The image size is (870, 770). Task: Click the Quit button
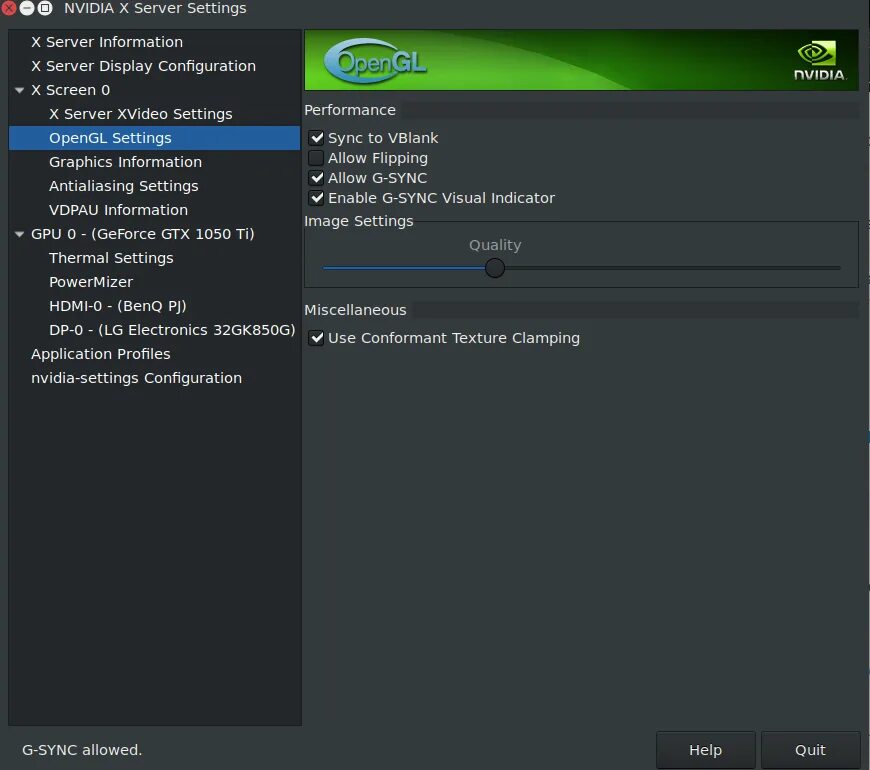tap(810, 750)
